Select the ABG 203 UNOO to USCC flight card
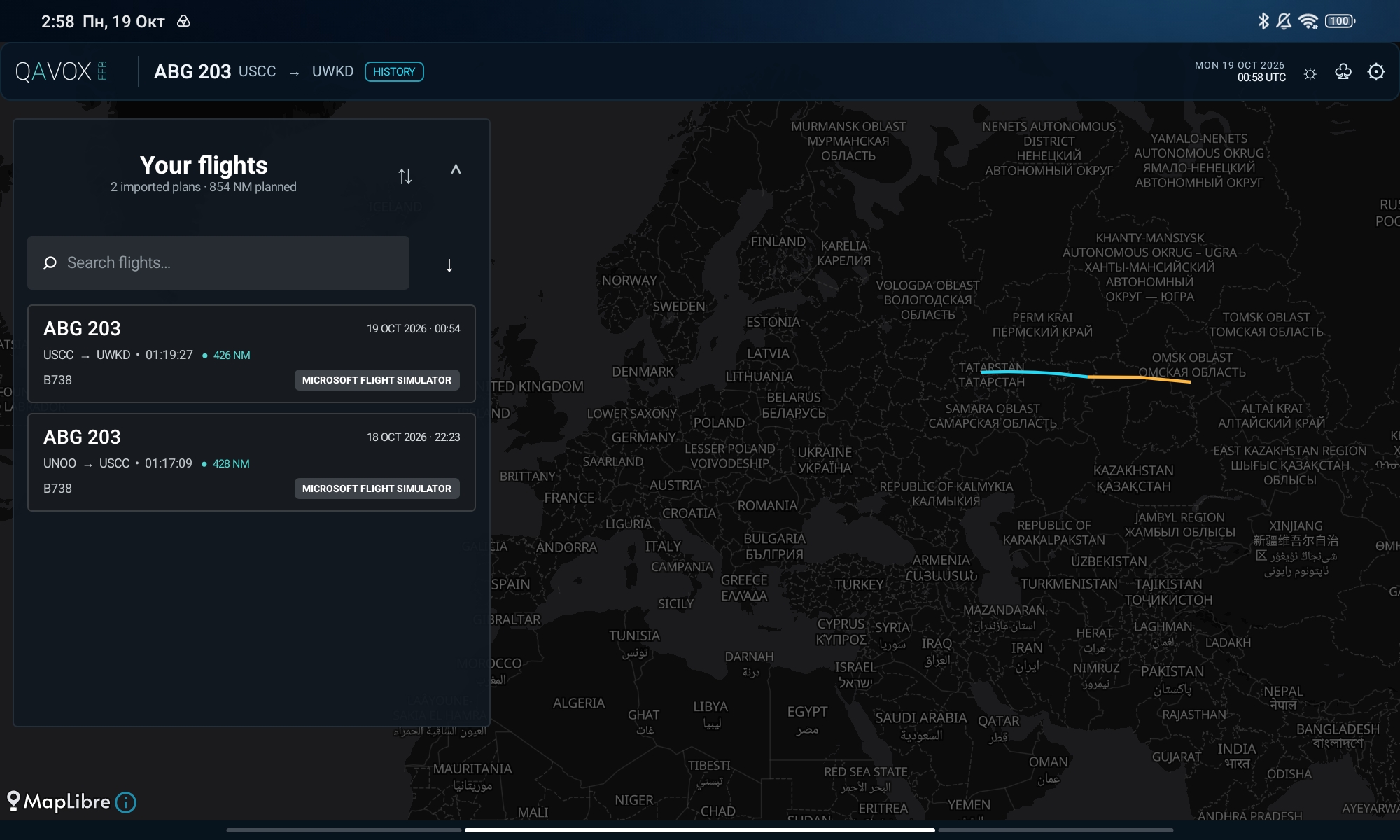The height and width of the screenshot is (840, 1400). coord(251,462)
